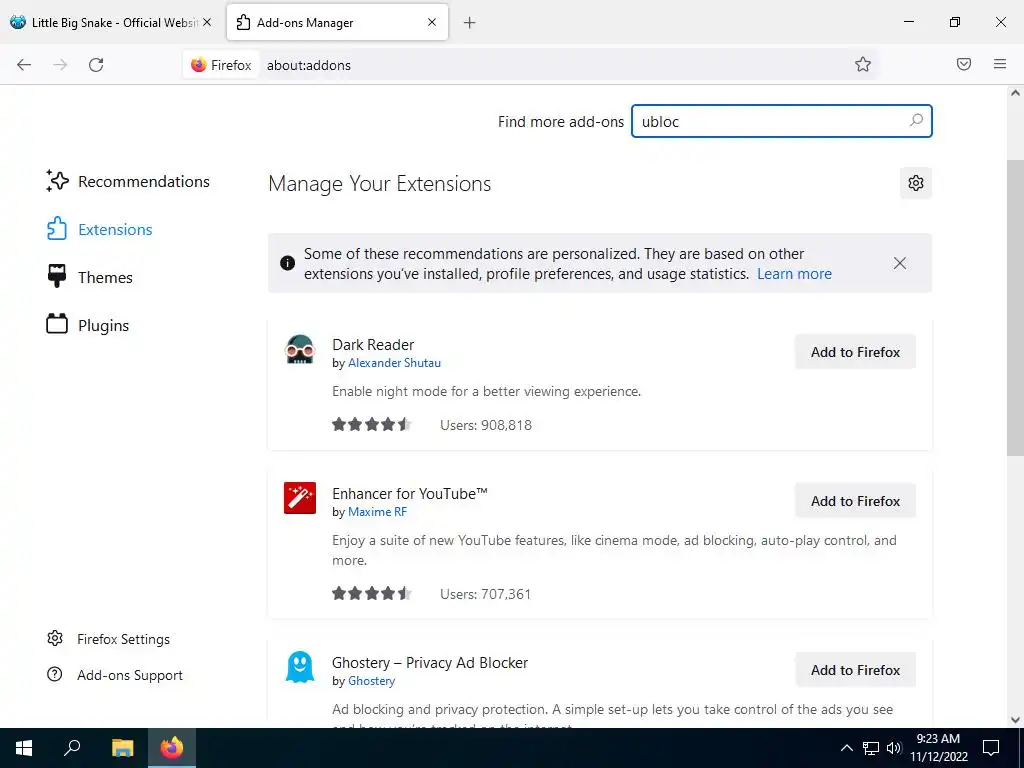Open the Maxime RF author link
This screenshot has height=768, width=1024.
377,512
